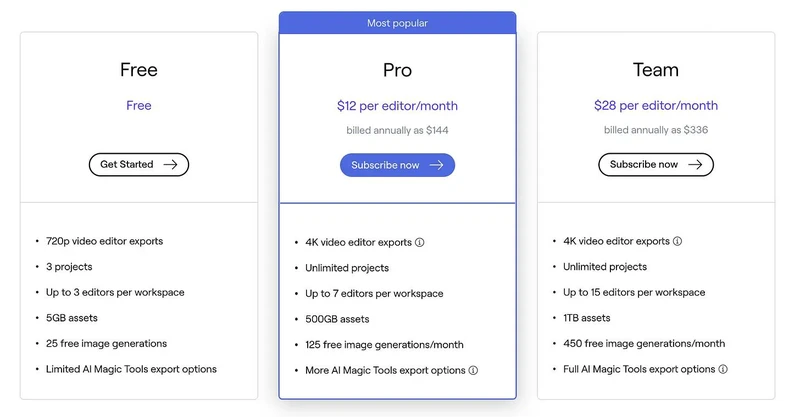Screen dimensions: 800x417
Task: Select the Pro plan heading
Action: tap(397, 70)
